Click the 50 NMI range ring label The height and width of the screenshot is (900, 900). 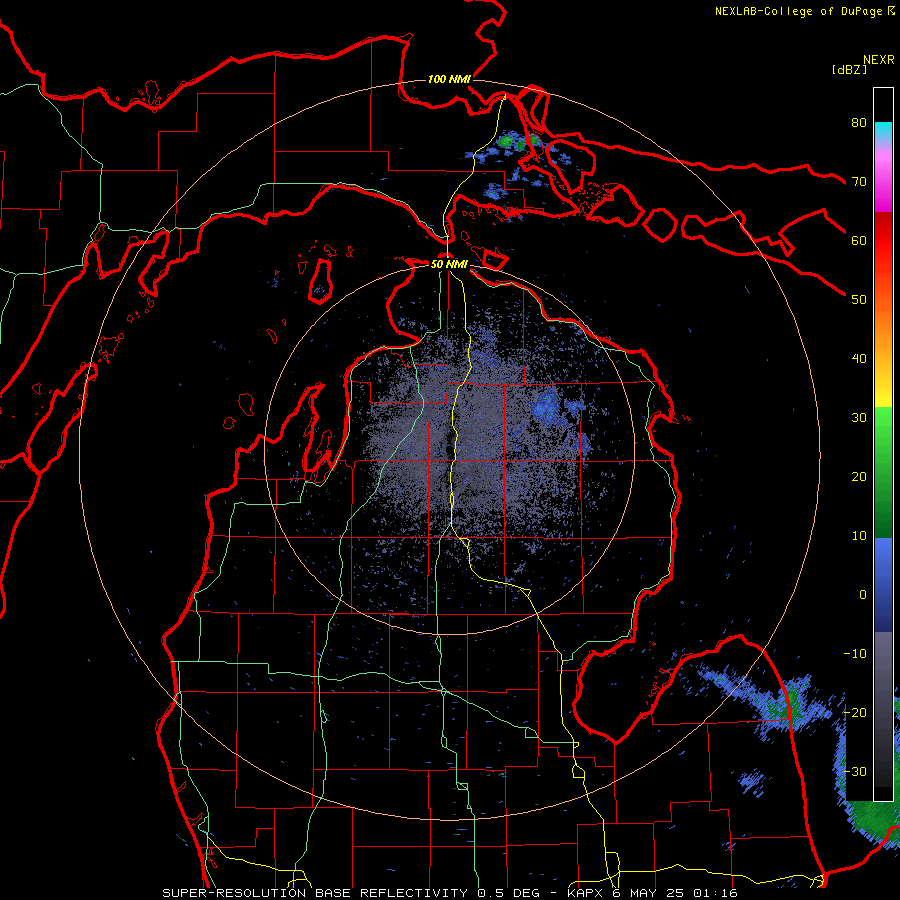(x=449, y=264)
